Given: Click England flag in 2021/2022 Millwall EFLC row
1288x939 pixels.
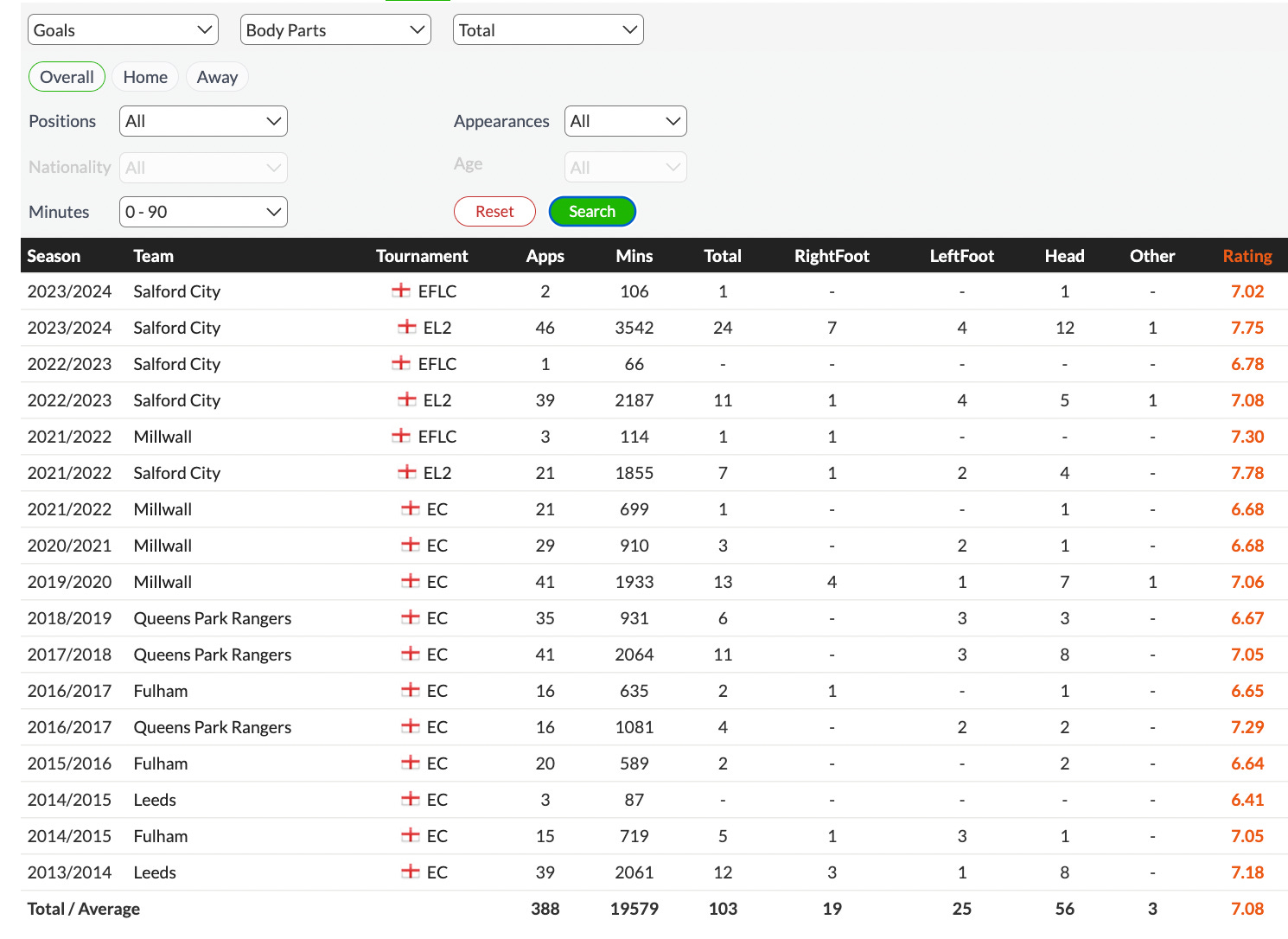Looking at the screenshot, I should point(401,436).
